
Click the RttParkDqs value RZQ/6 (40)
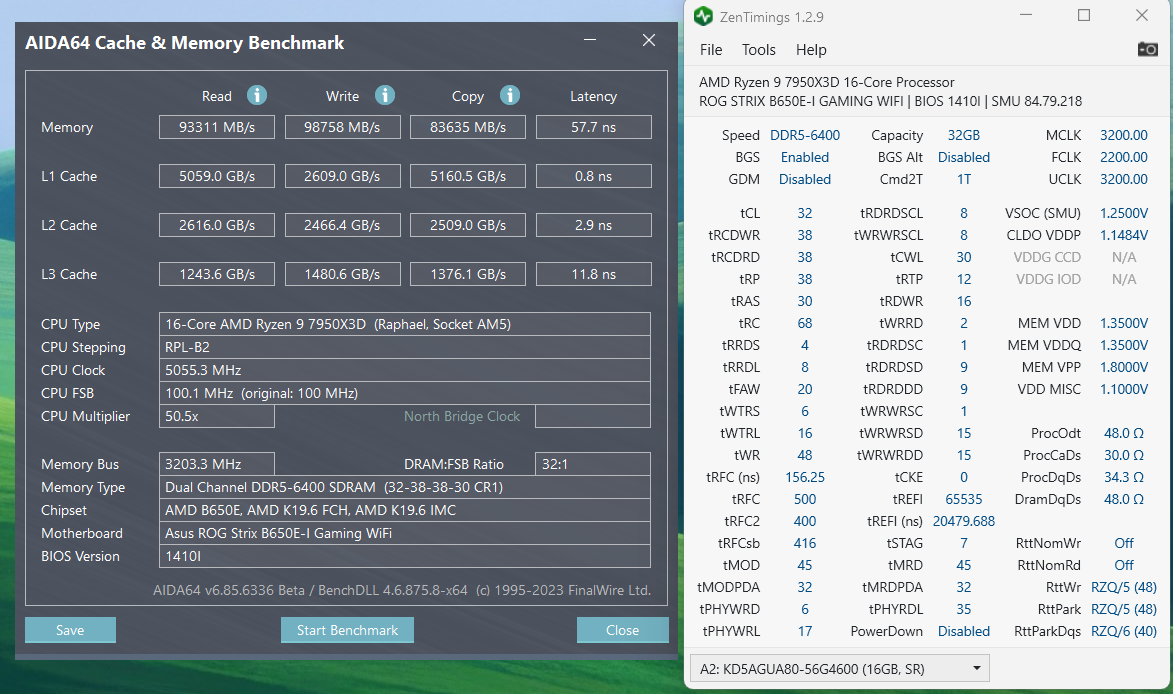coord(1124,631)
